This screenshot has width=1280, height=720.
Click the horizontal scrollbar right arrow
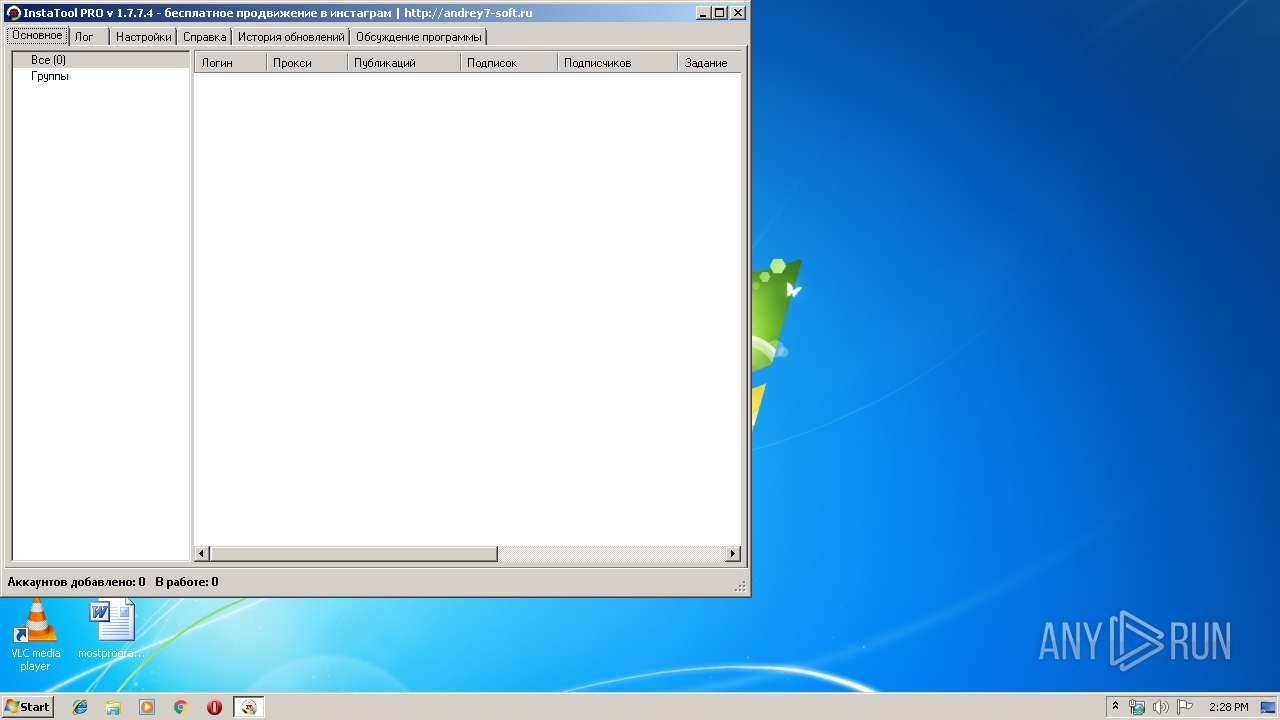pos(733,554)
